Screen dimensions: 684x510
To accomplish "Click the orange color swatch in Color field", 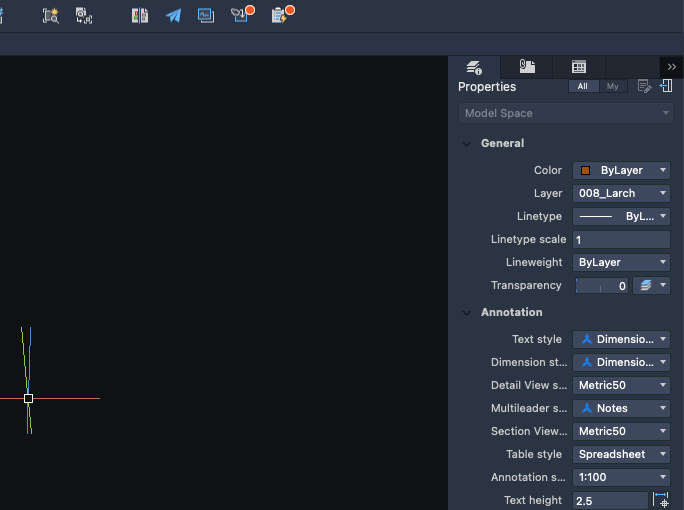I will point(585,170).
